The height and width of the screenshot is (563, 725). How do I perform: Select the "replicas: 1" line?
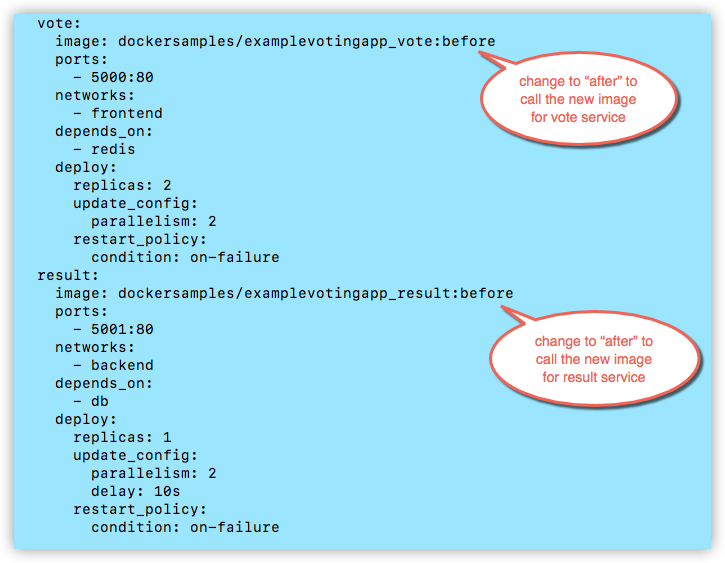(123, 437)
